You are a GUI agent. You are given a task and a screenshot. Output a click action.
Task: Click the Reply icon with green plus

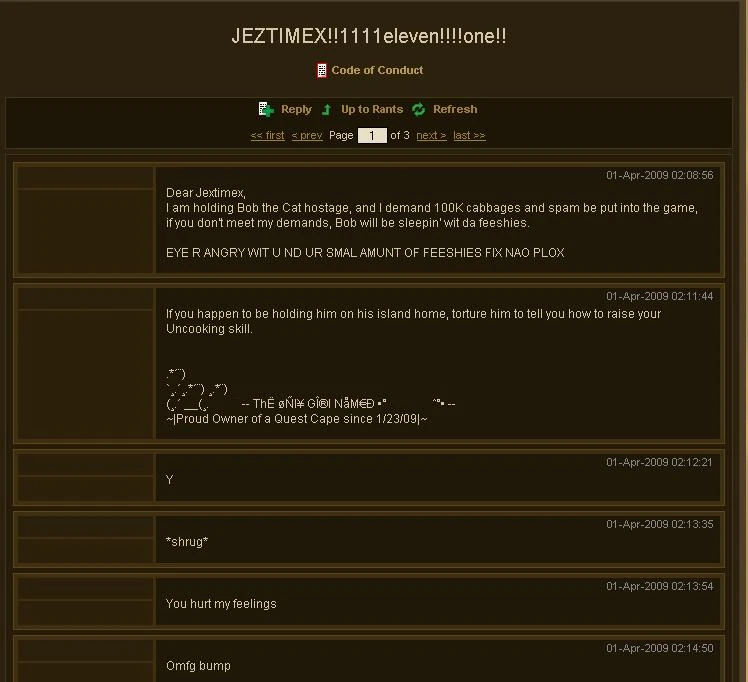point(266,109)
